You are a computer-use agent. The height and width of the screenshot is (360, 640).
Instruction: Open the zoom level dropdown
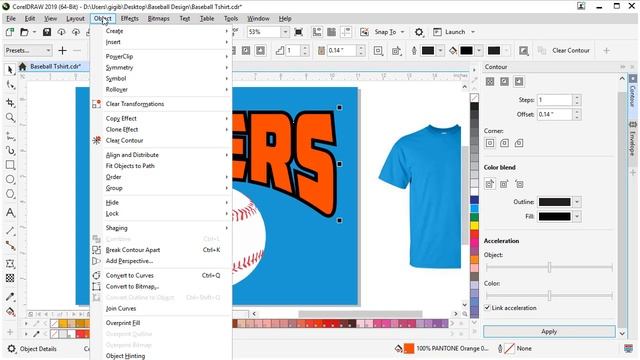[x=285, y=32]
